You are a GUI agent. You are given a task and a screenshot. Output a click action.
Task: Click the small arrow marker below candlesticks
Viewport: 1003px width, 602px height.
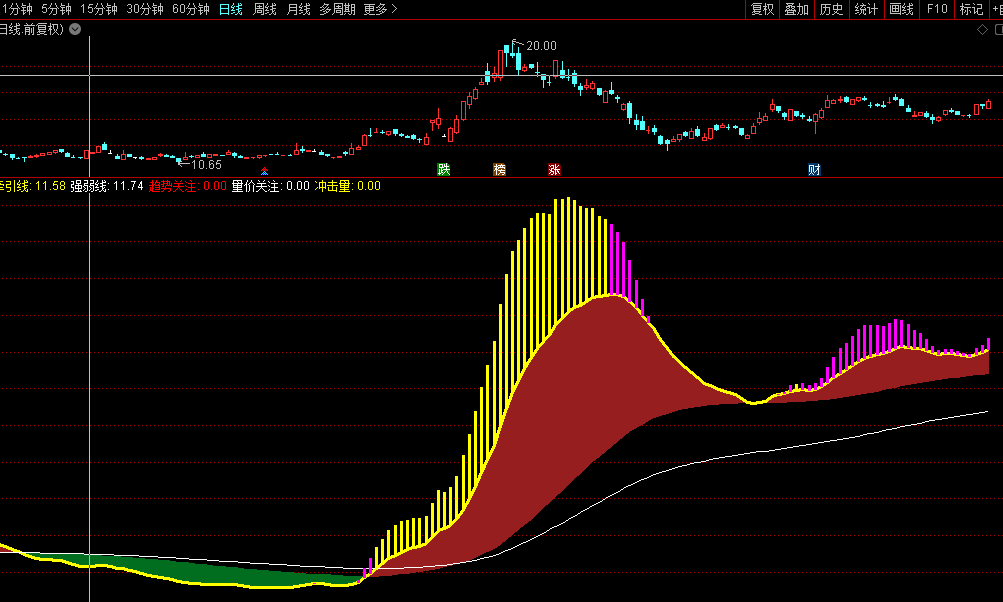pos(264,172)
